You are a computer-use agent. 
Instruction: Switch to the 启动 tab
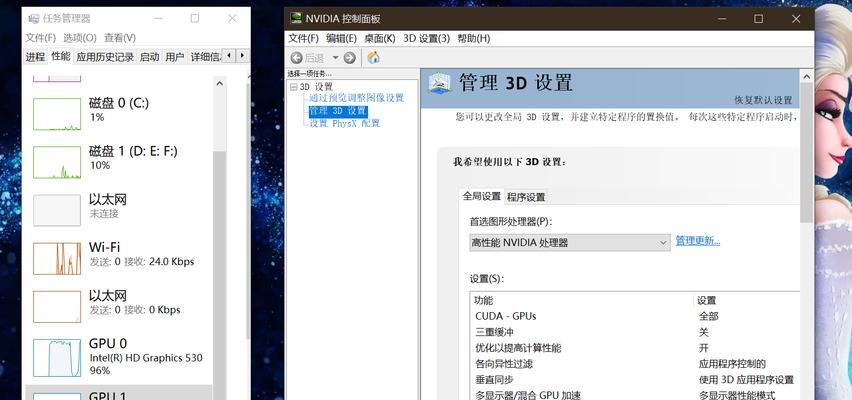tap(149, 57)
